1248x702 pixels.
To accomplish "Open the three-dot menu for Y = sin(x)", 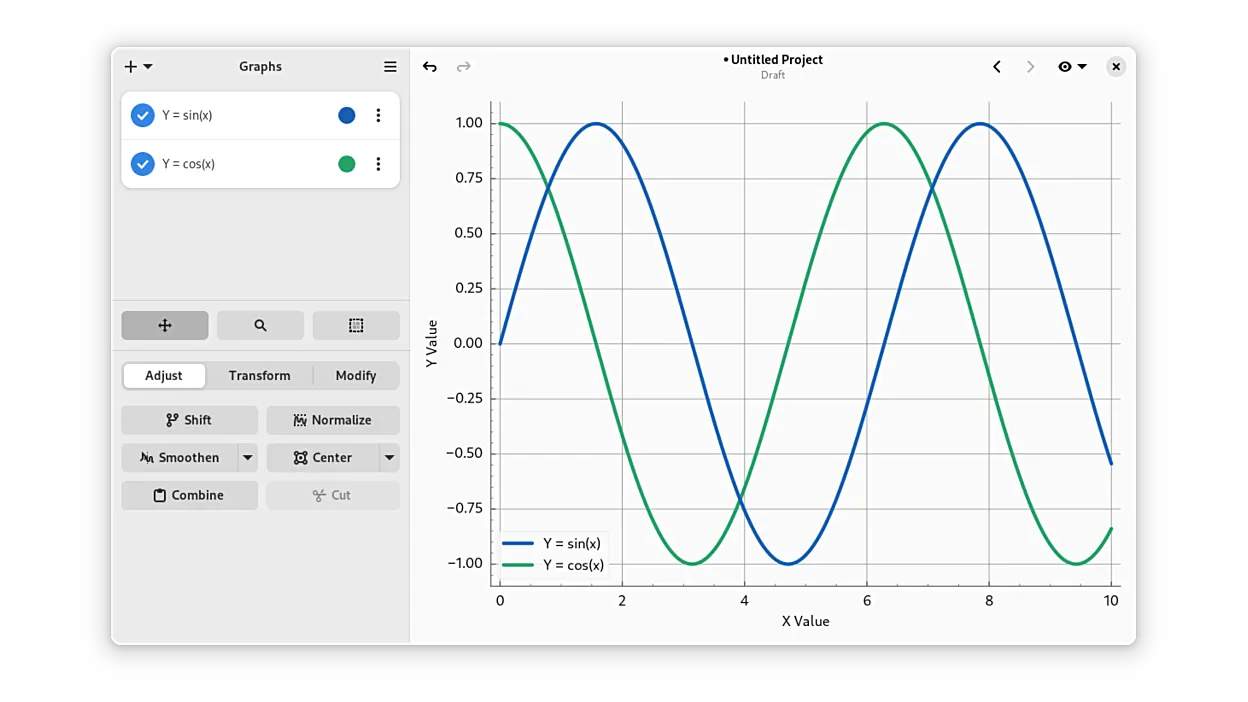I will tap(378, 115).
